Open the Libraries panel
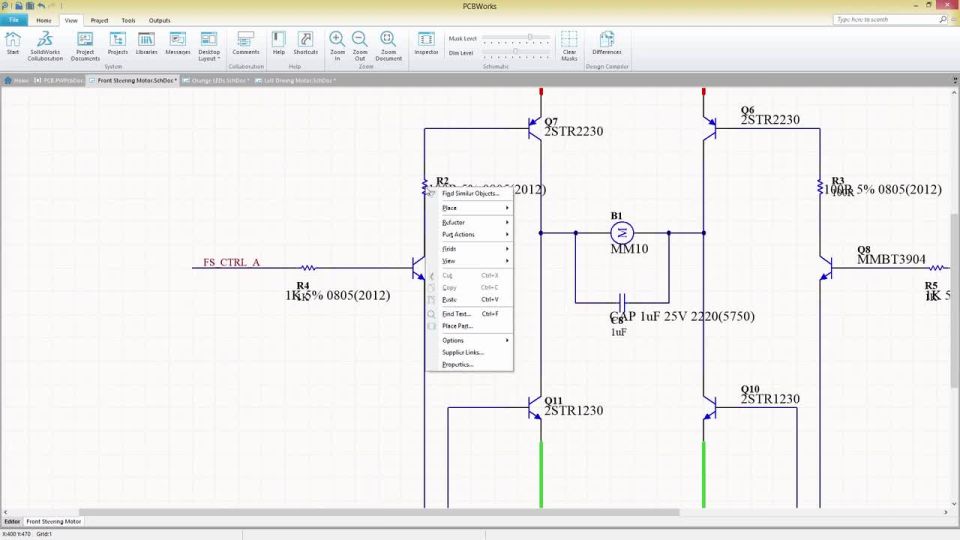The height and width of the screenshot is (540, 960). (146, 43)
